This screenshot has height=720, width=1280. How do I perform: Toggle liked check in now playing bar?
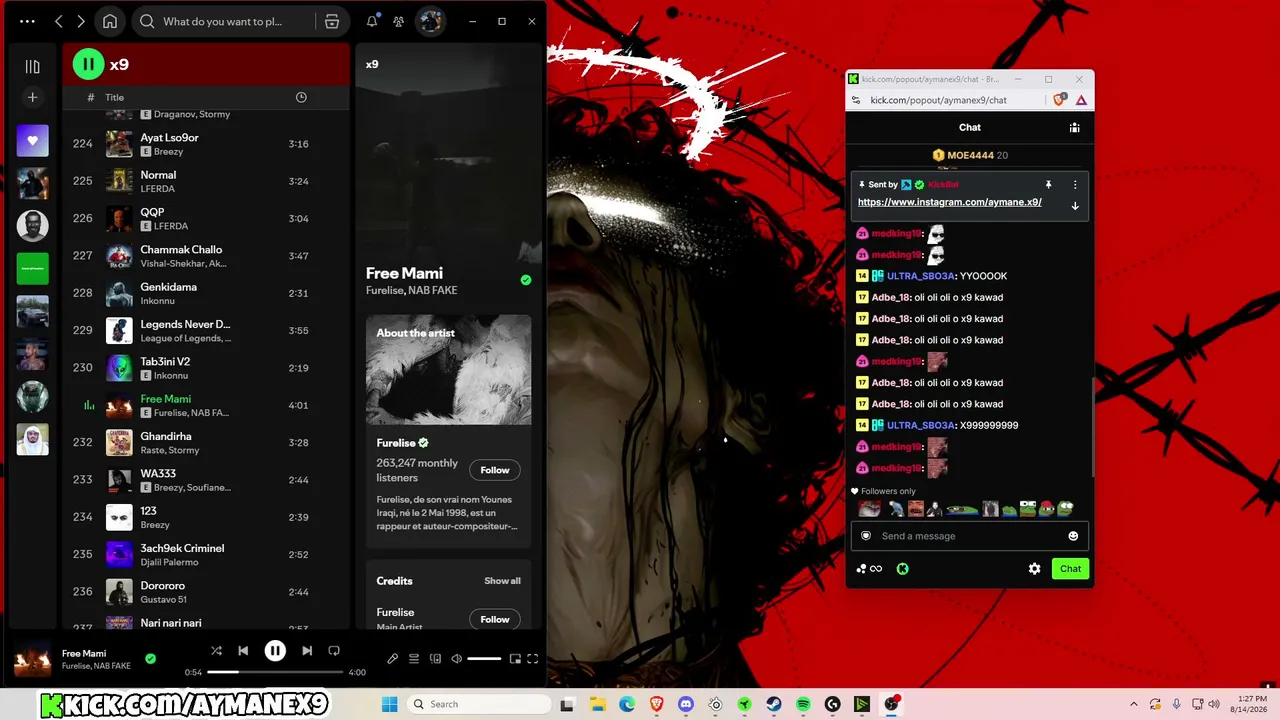[x=150, y=659]
